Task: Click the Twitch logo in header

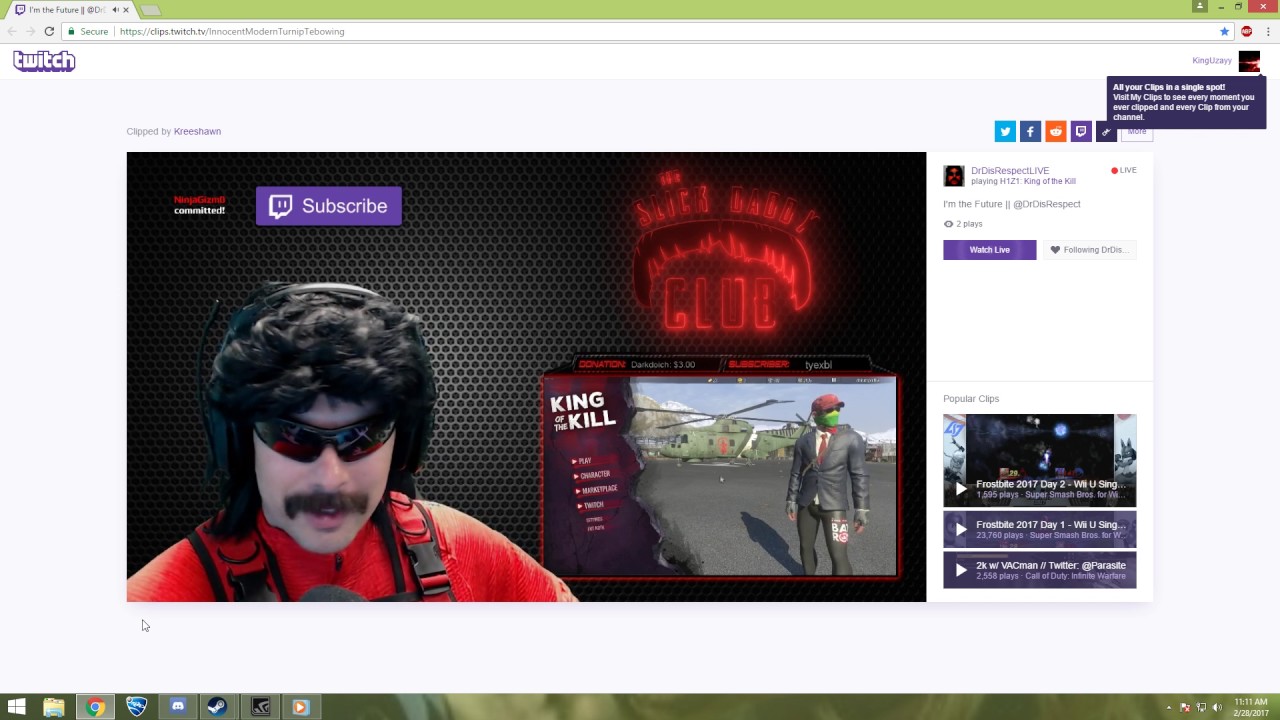Action: tap(44, 61)
